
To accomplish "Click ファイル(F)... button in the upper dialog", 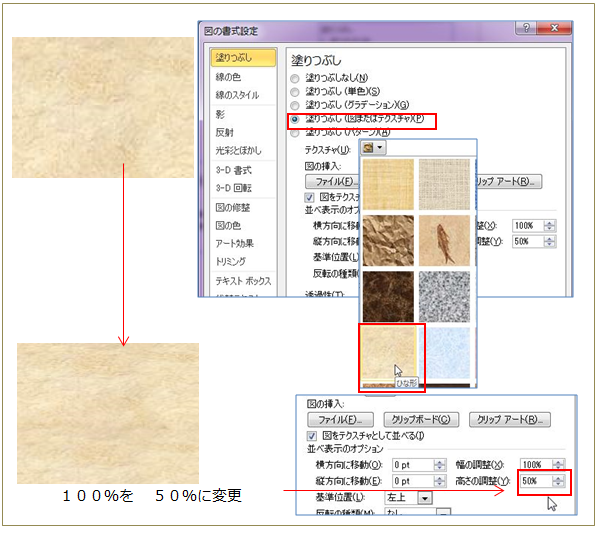I will pos(332,182).
